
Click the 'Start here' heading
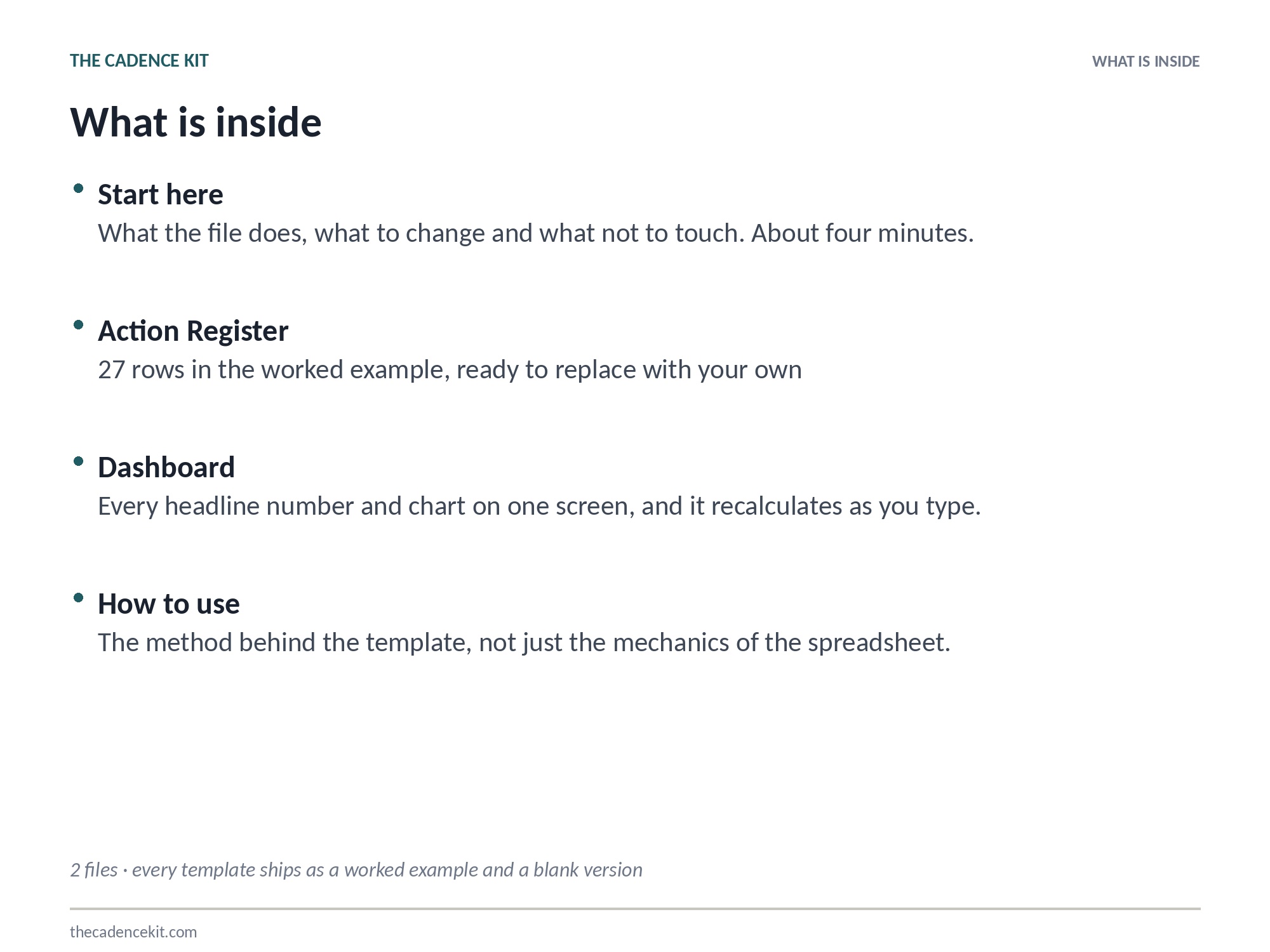pos(161,194)
